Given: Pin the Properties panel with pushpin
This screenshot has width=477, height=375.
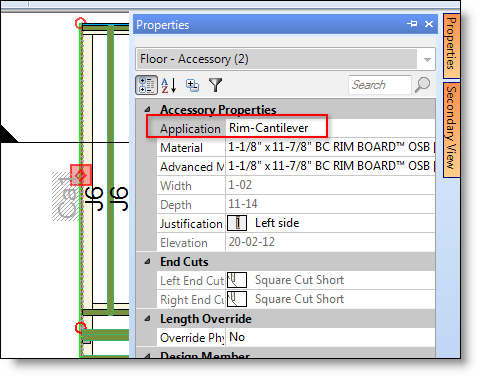Looking at the screenshot, I should [412, 24].
